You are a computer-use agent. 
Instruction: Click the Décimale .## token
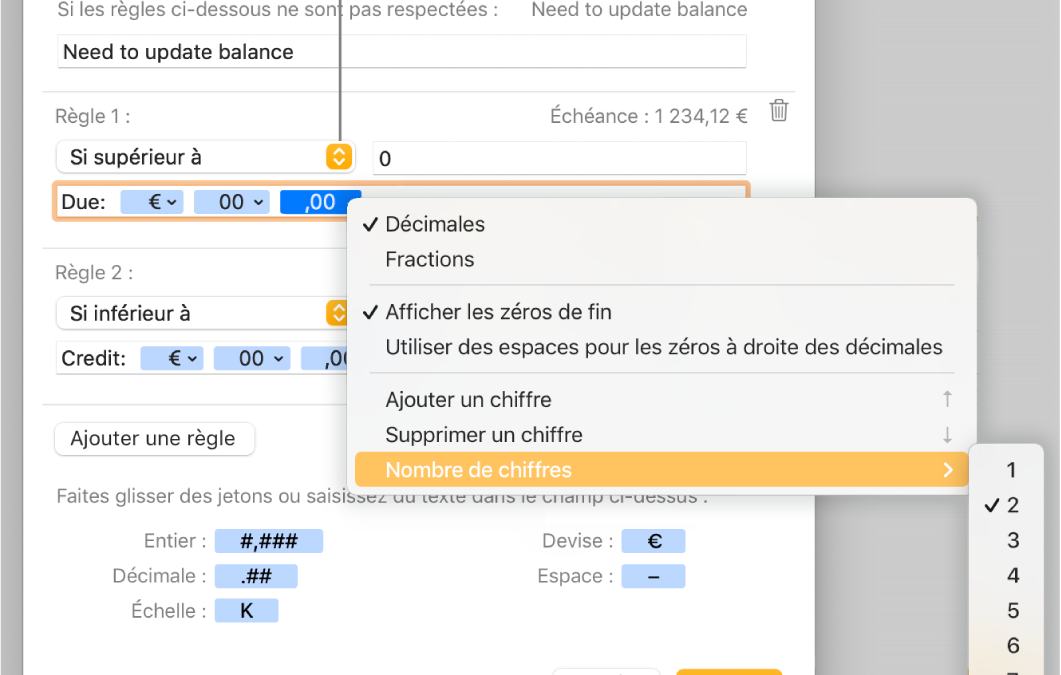tap(256, 576)
